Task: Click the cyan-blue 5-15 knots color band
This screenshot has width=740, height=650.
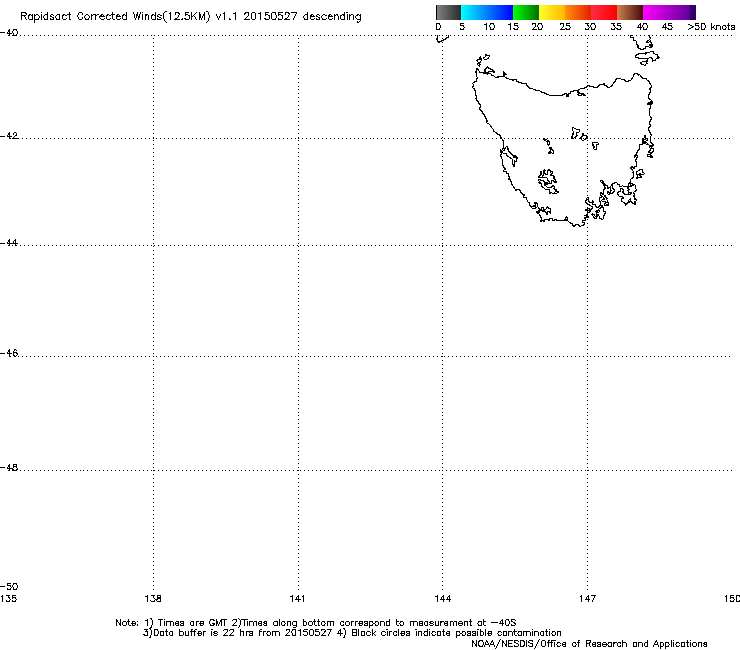Action: [x=487, y=12]
